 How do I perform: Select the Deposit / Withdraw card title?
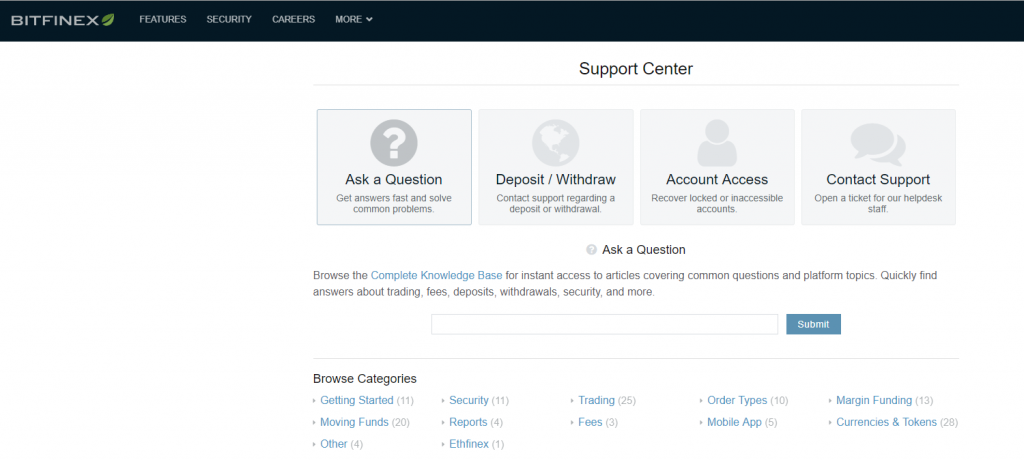556,180
